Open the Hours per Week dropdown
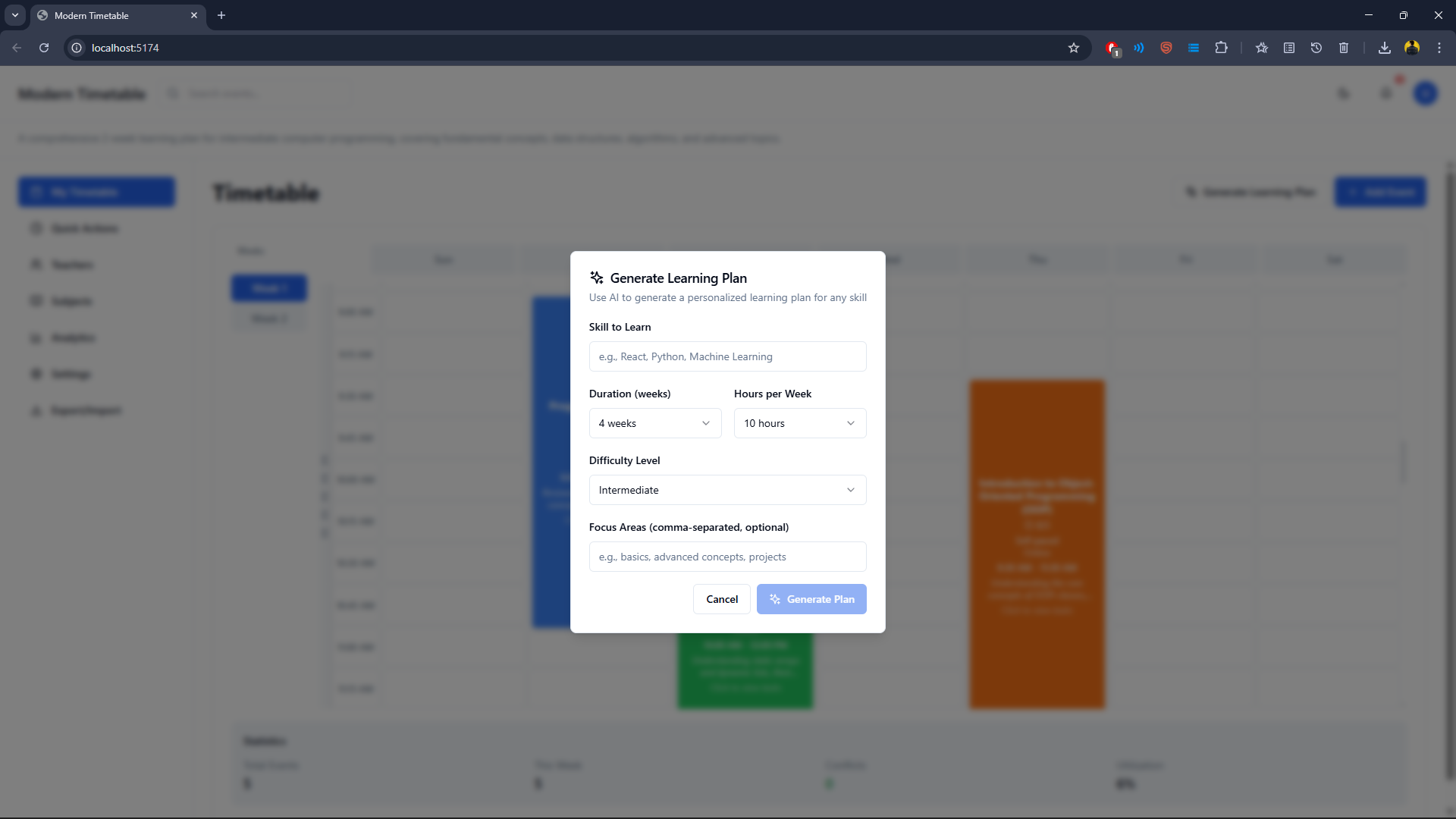Image resolution: width=1456 pixels, height=819 pixels. 799,423
